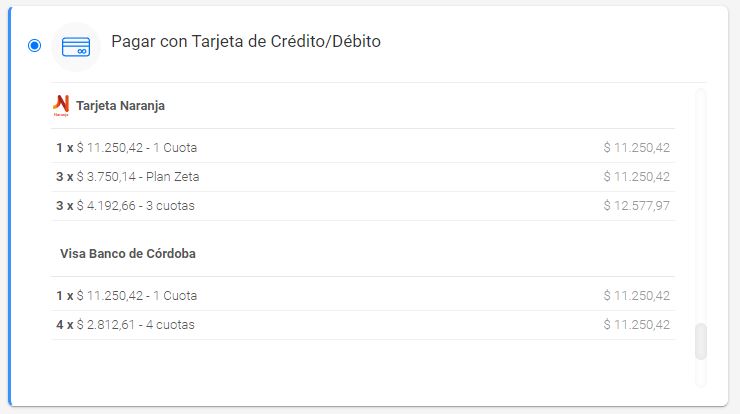
Task: Click the Tarjeta Naranja logo icon
Action: pyautogui.click(x=61, y=105)
